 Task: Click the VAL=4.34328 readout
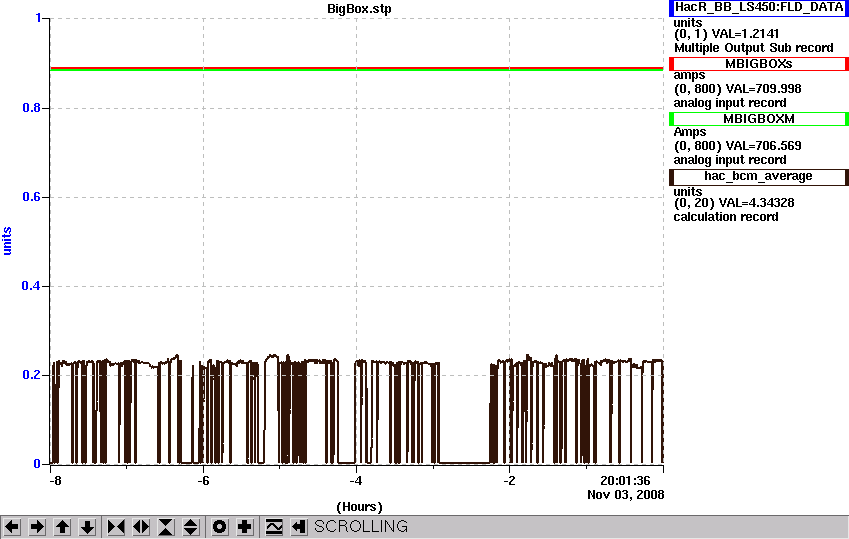tap(756, 203)
